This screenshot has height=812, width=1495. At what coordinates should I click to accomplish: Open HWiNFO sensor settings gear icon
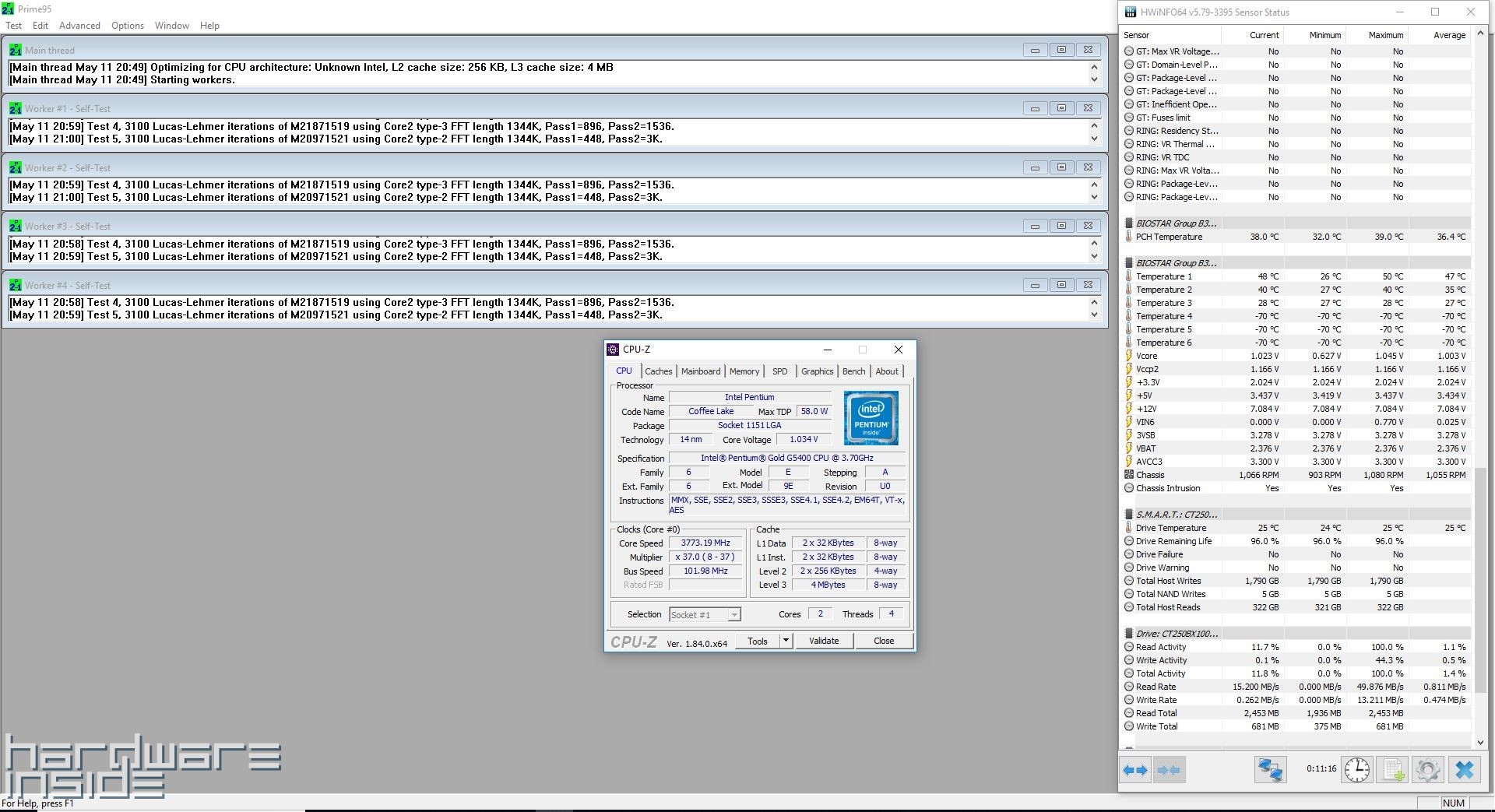pos(1428,770)
